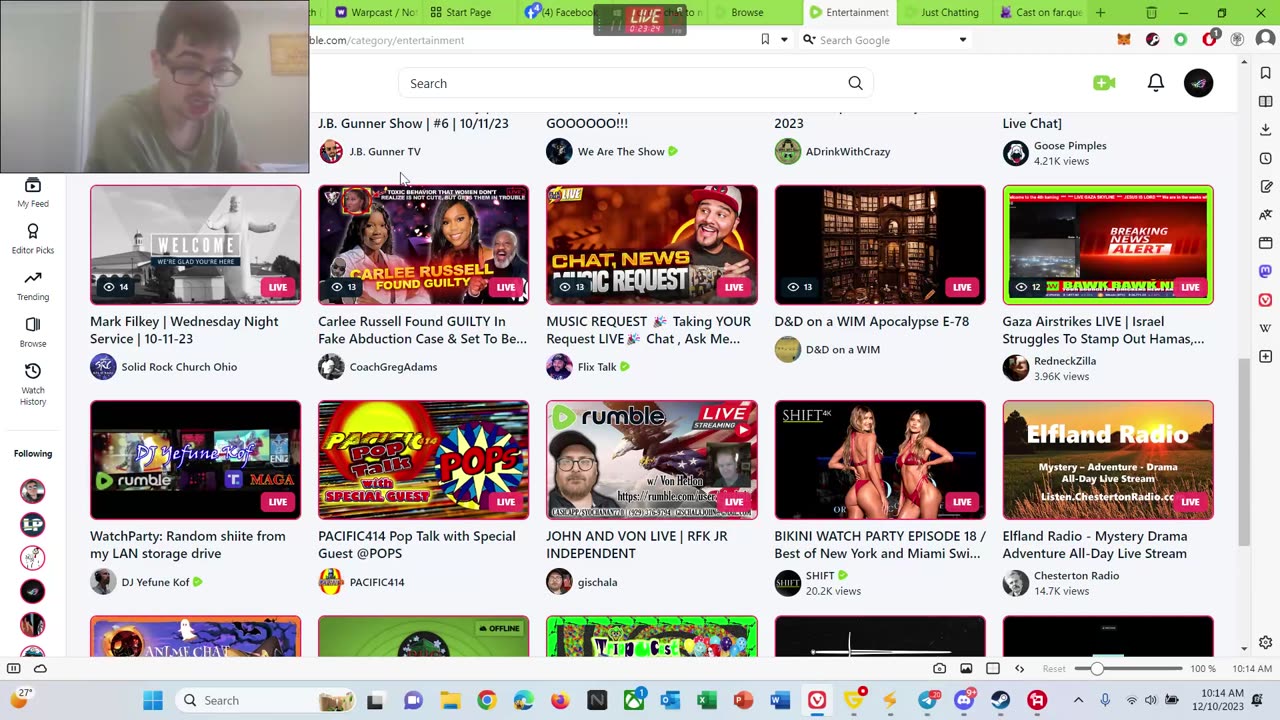
Task: Click the page vertical scrollbar
Action: click(1244, 452)
